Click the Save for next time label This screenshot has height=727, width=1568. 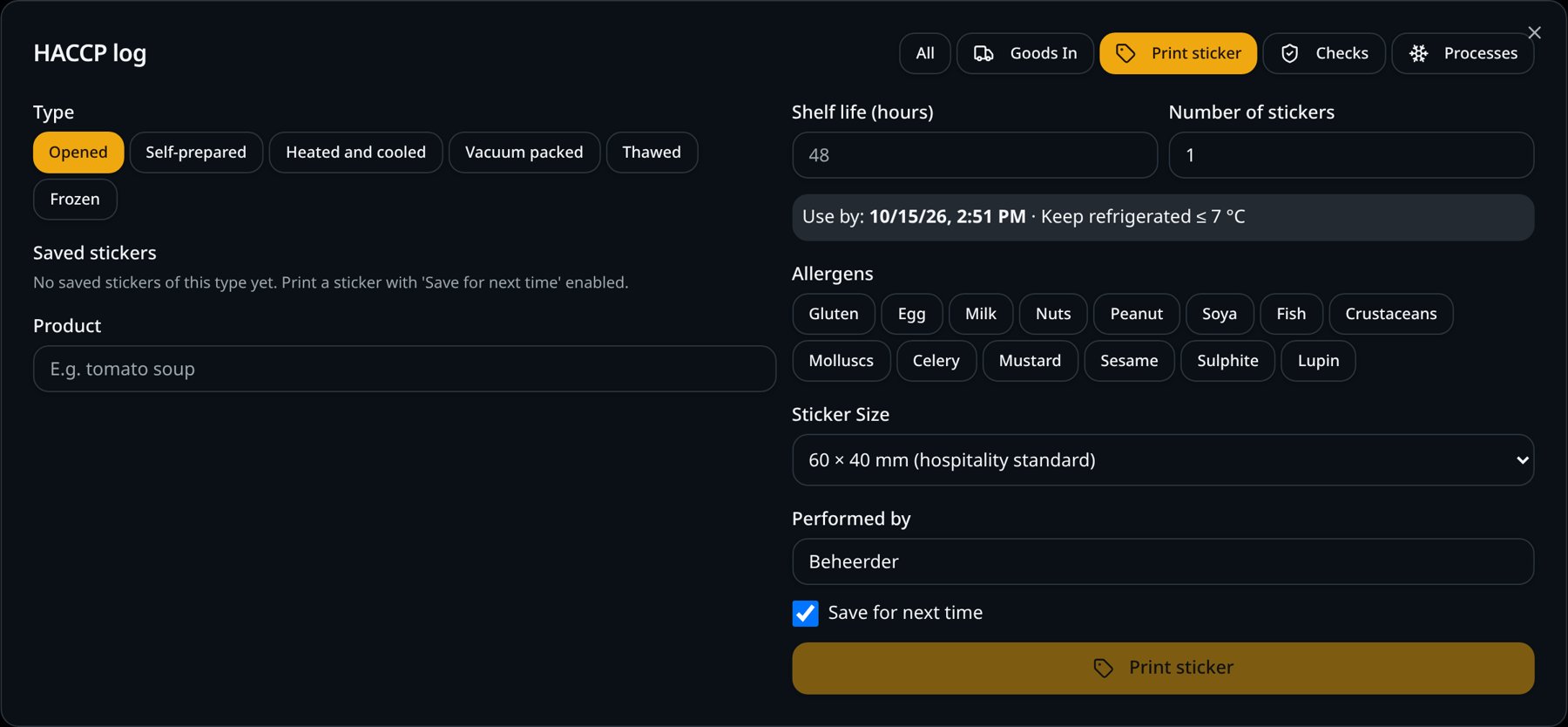[x=905, y=613]
